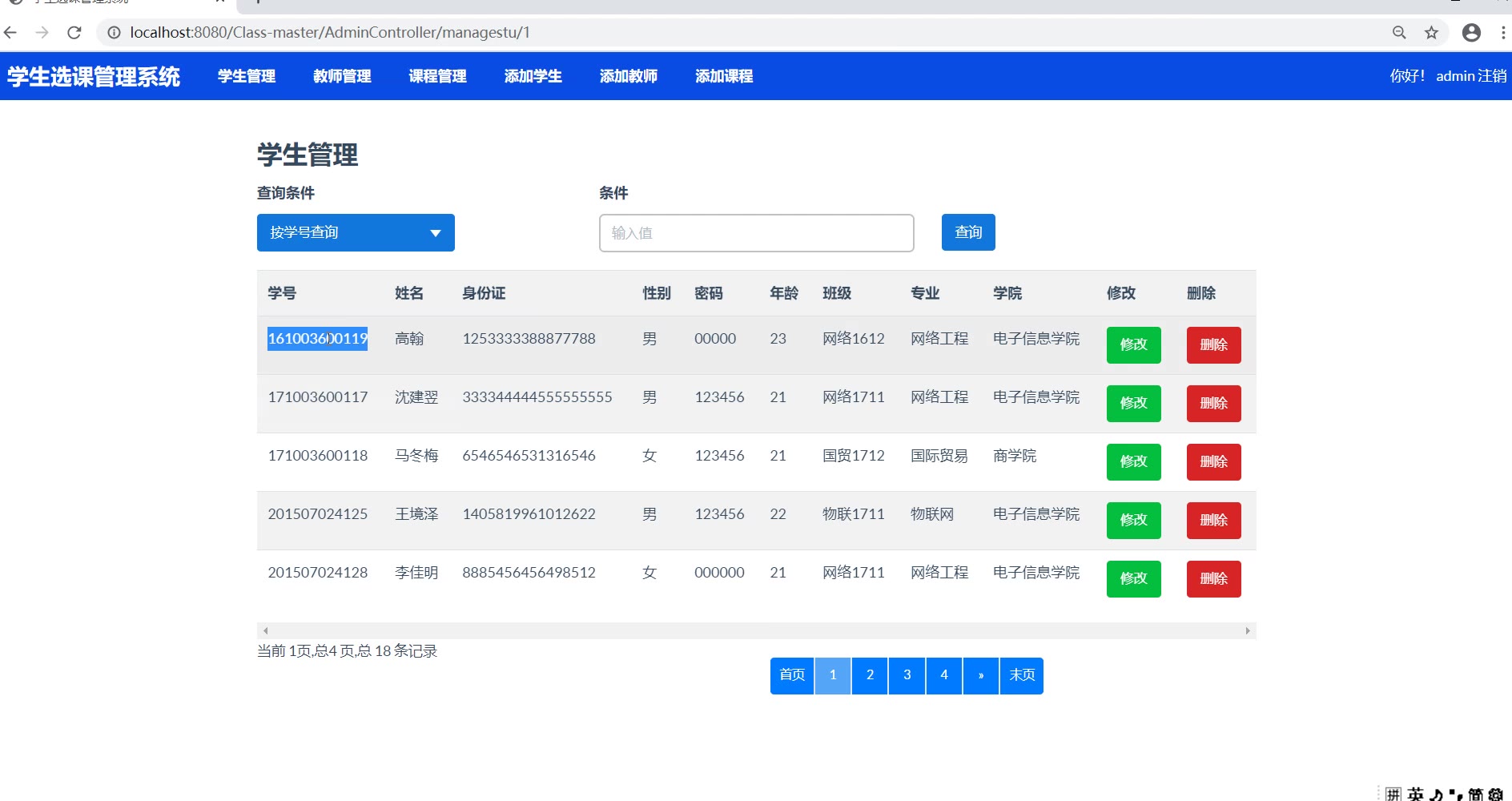The height and width of the screenshot is (801, 1512).
Task: Delete student 马冬梅 with 删除 button
Action: pos(1213,462)
